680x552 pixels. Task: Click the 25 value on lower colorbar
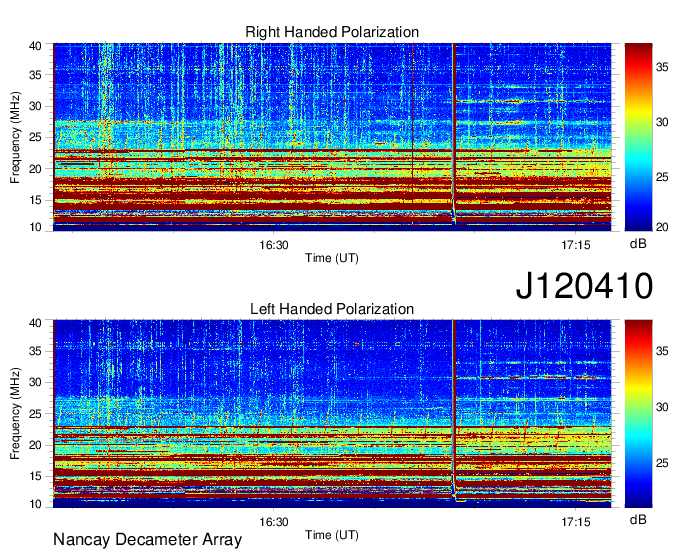[662, 463]
